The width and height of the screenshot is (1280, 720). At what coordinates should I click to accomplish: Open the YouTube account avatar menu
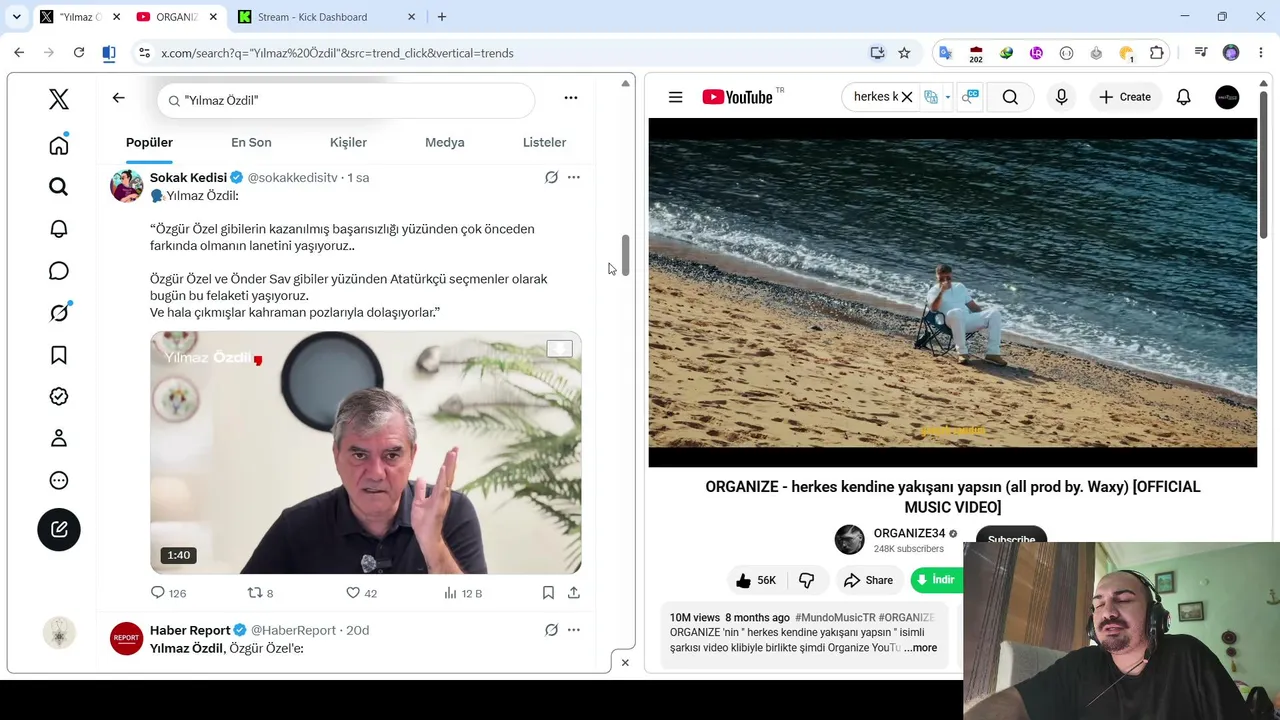tap(1227, 97)
